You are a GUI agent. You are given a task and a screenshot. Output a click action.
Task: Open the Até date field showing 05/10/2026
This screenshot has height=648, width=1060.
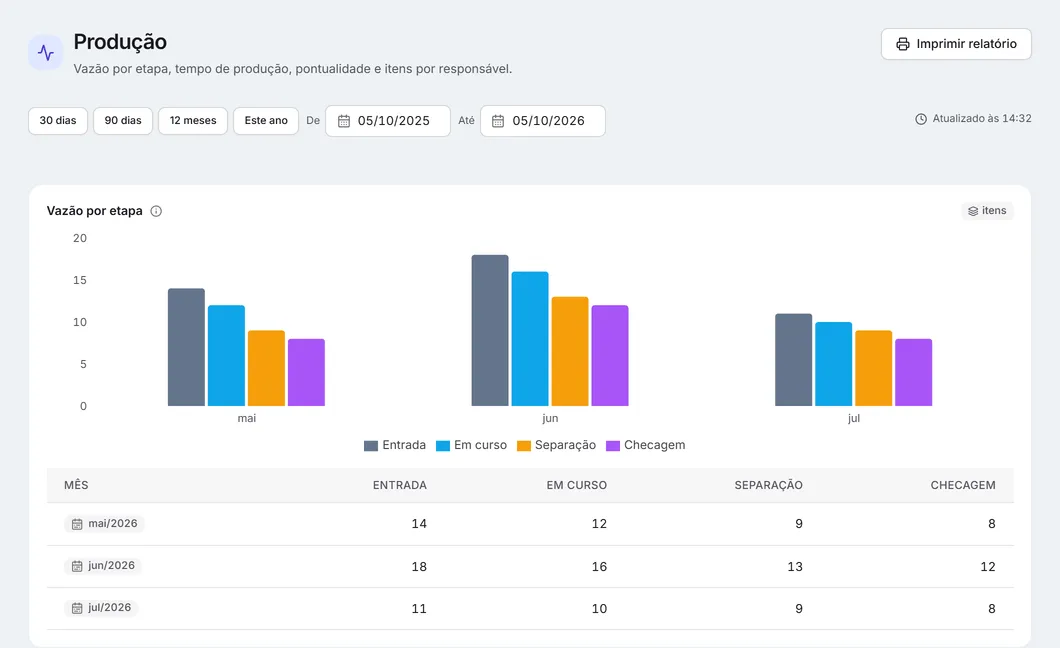(x=543, y=121)
